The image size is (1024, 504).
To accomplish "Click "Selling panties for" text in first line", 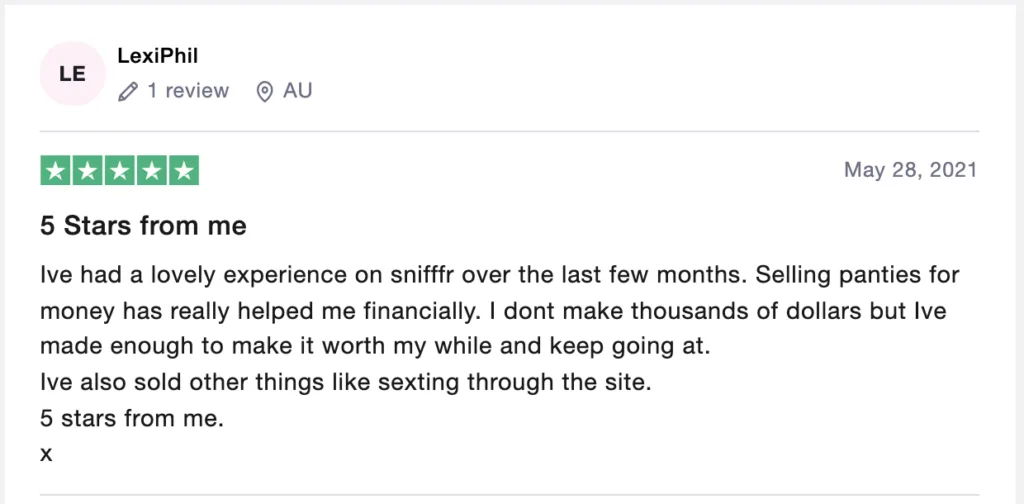I will (857, 276).
